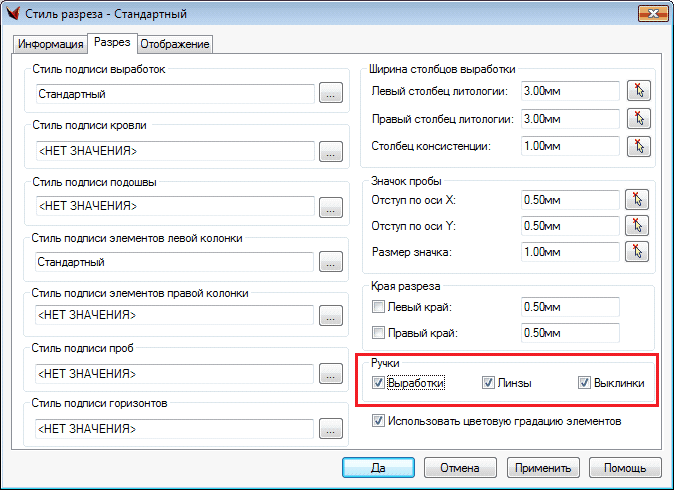
Task: Switch to the Отображение tab
Action: coord(175,44)
